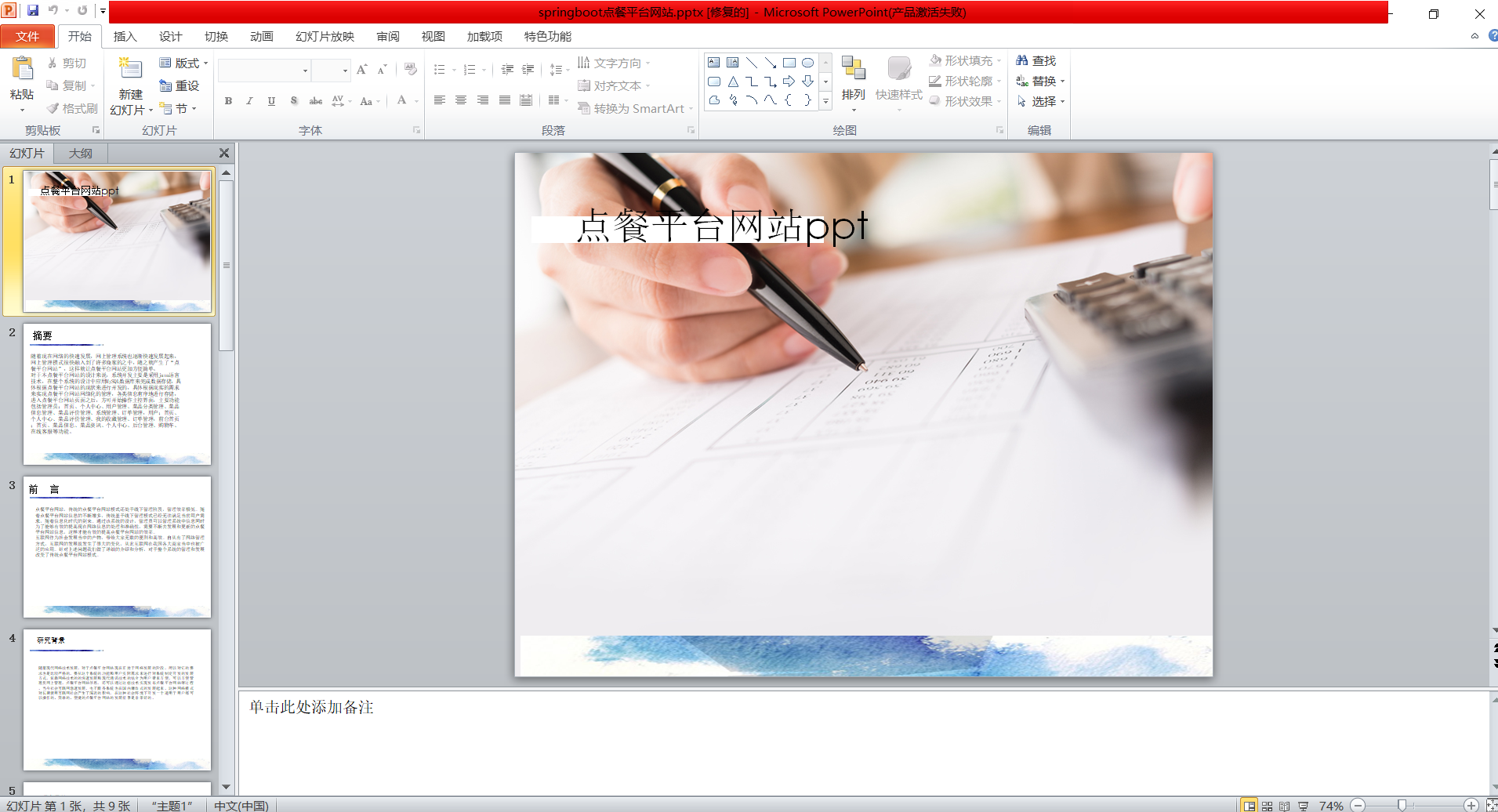Click the Reset (重设) slide button
Image resolution: width=1498 pixels, height=812 pixels.
click(x=180, y=85)
